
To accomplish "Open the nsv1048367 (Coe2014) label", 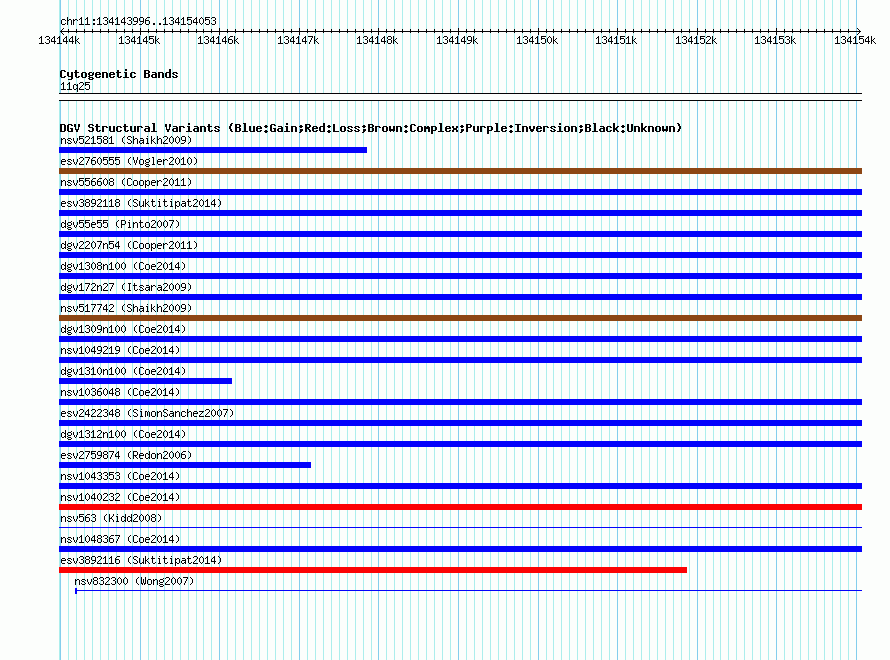I will [x=120, y=539].
